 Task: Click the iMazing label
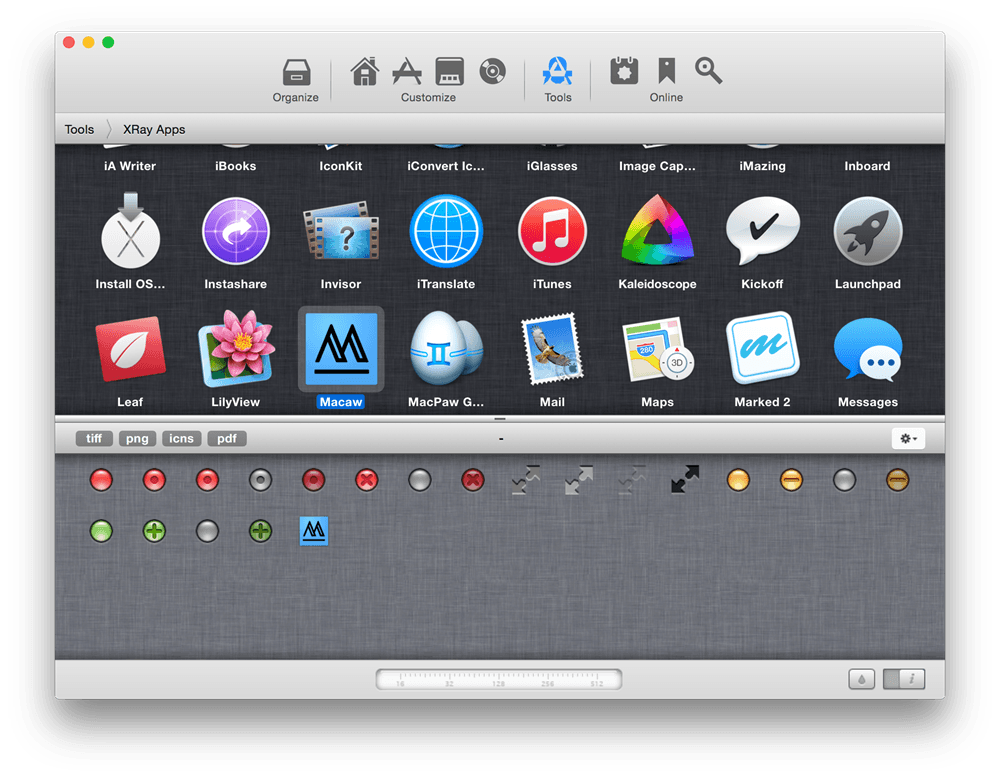[x=763, y=166]
